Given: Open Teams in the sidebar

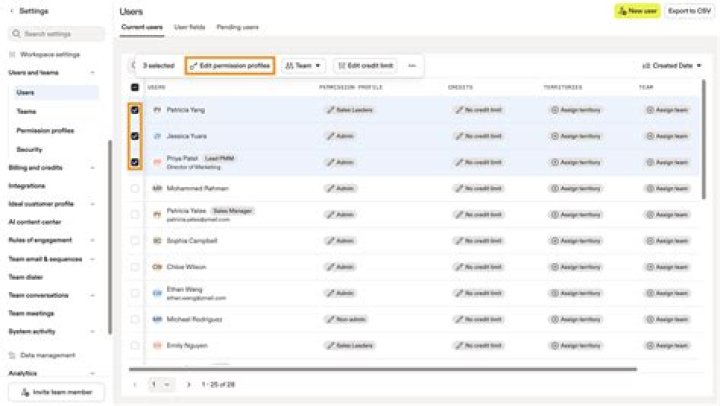Looking at the screenshot, I should 26,112.
